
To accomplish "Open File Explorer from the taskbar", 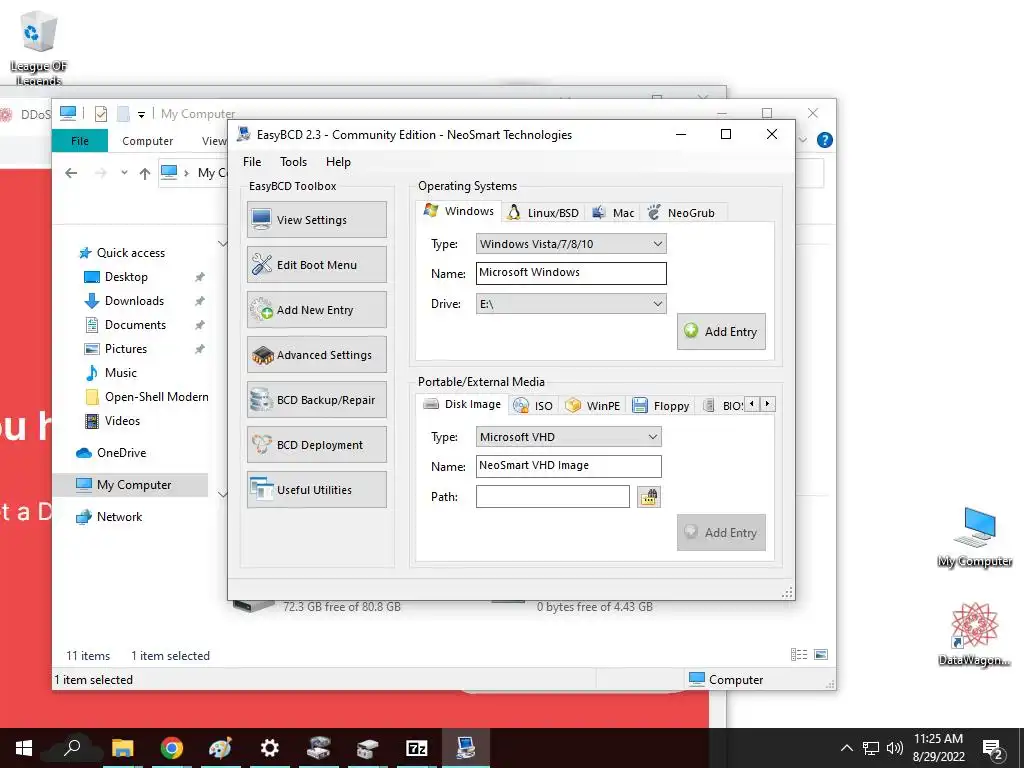I will click(123, 748).
